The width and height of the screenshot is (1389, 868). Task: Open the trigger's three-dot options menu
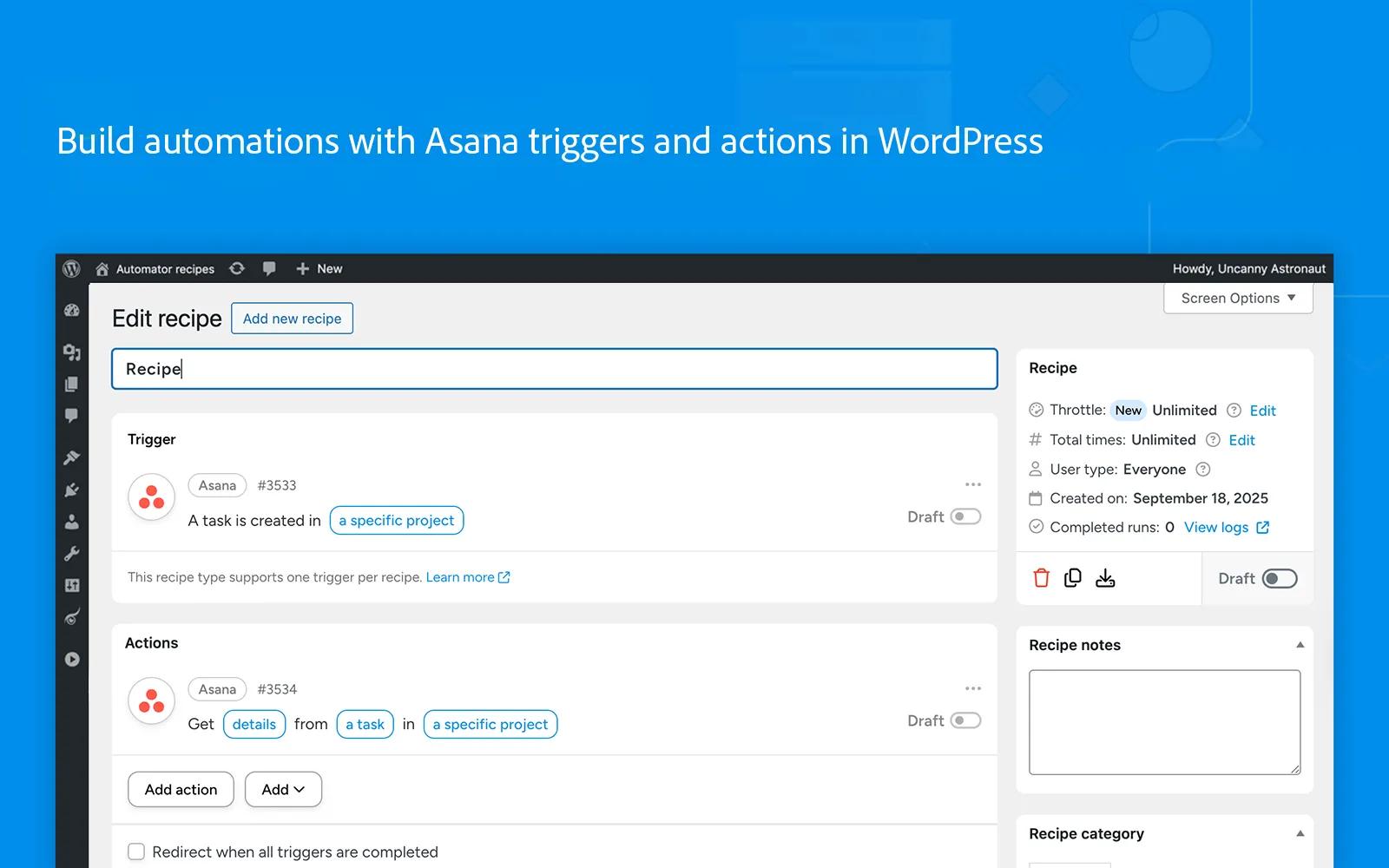(x=972, y=484)
